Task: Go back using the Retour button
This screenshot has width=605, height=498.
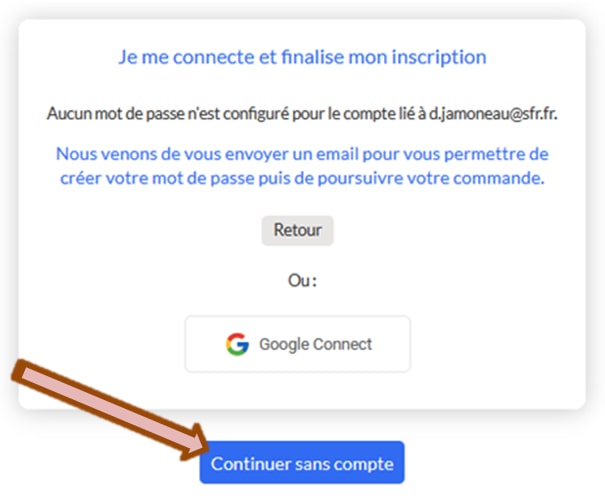Action: (x=297, y=230)
